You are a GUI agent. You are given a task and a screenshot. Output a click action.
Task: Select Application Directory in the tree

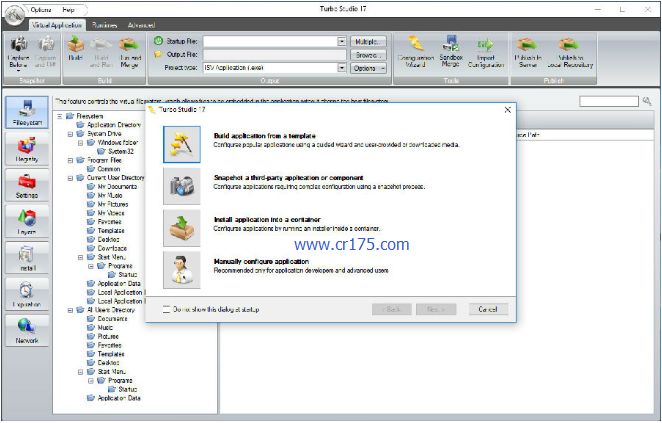pyautogui.click(x=114, y=125)
